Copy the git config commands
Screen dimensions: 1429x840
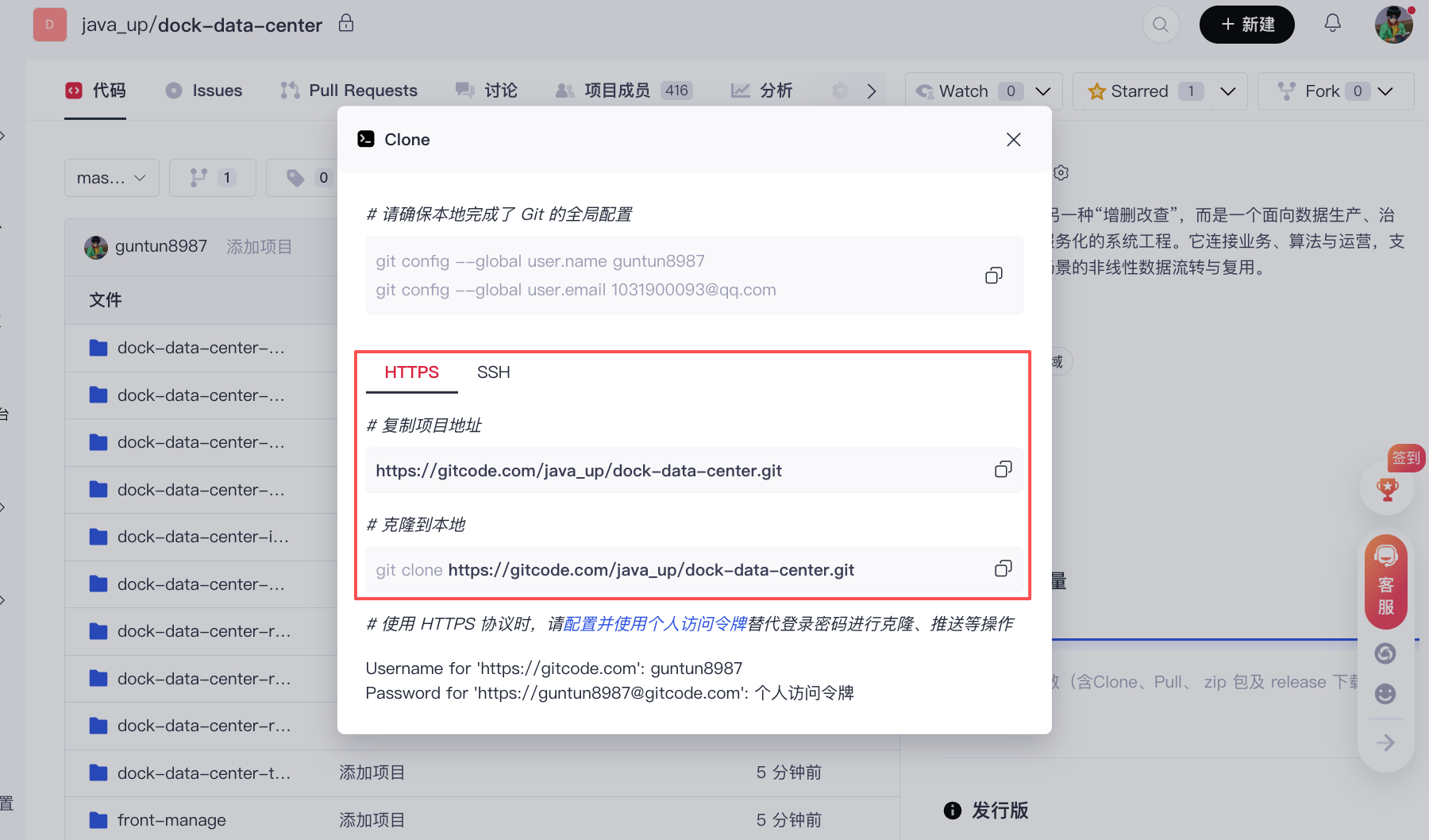coord(993,276)
